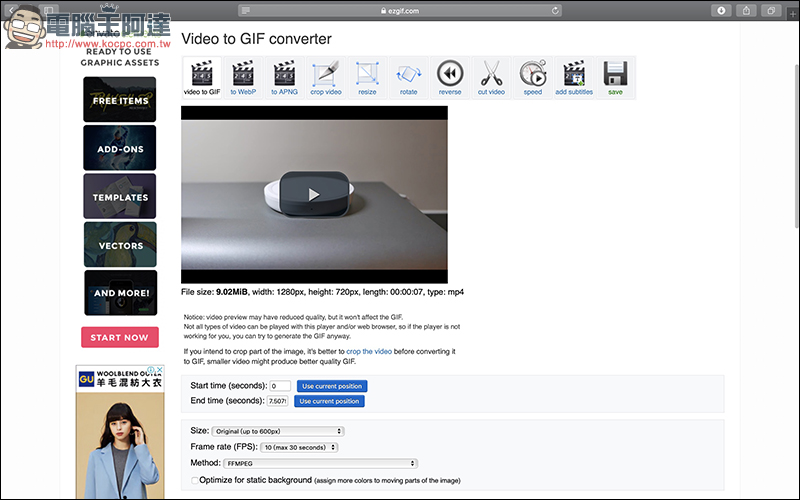The image size is (800, 500).
Task: Open the rotate tool
Action: point(408,78)
